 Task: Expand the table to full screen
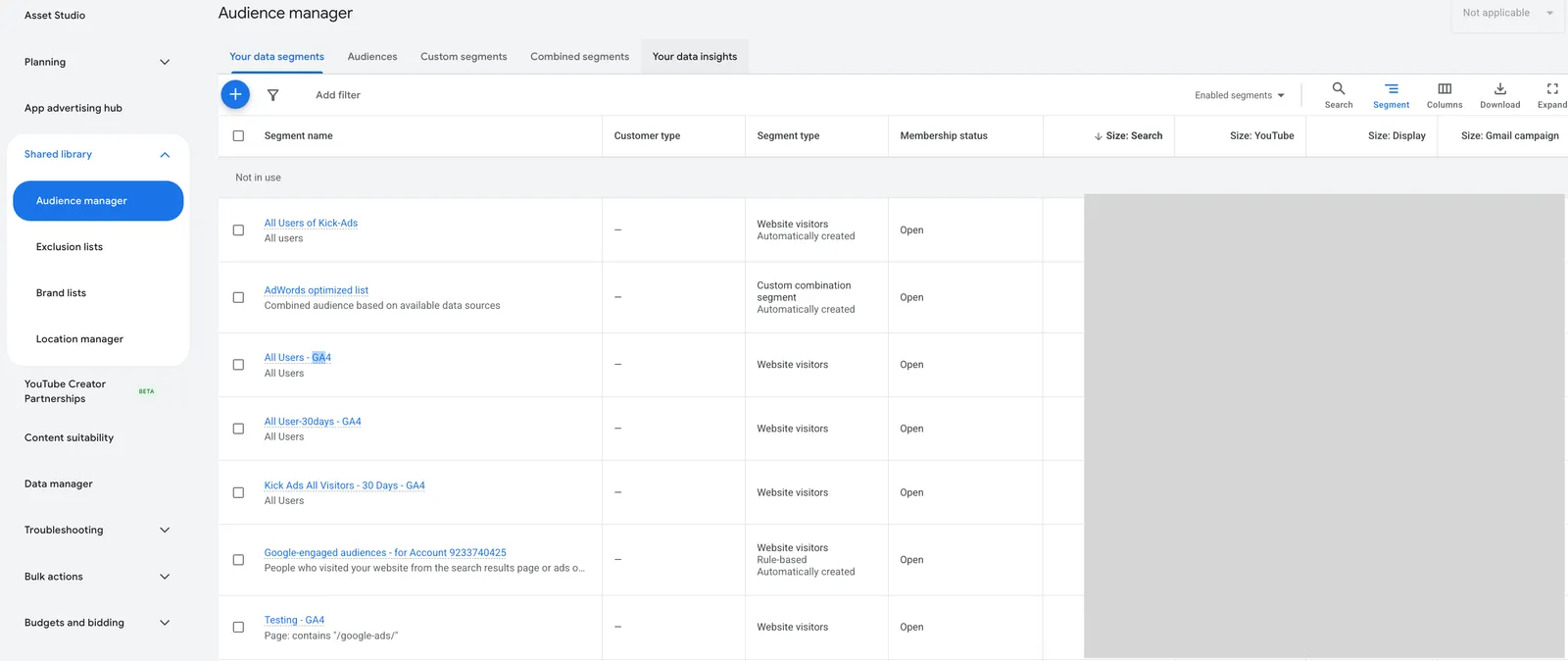pyautogui.click(x=1551, y=94)
